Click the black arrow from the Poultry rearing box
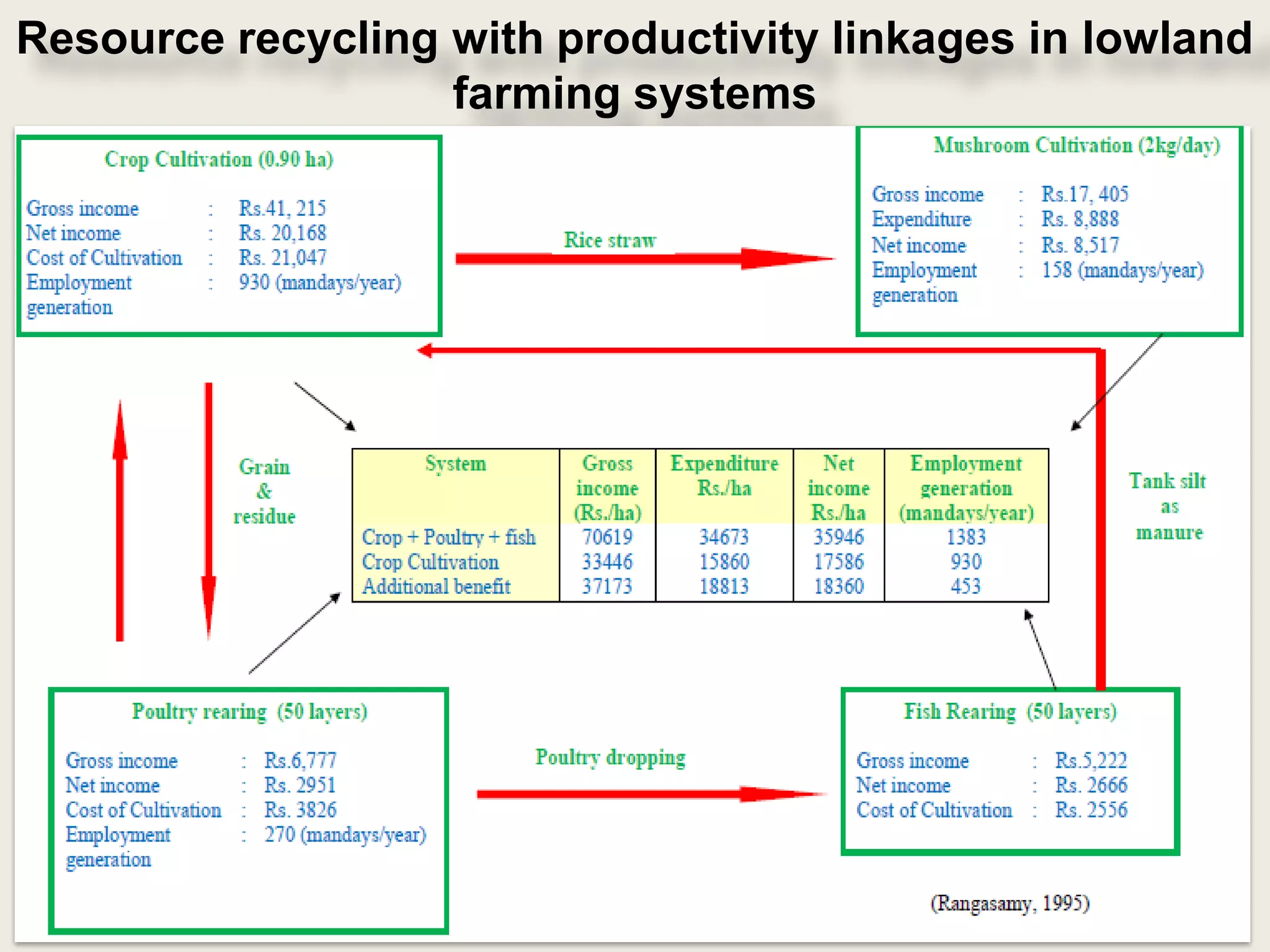 [295, 633]
